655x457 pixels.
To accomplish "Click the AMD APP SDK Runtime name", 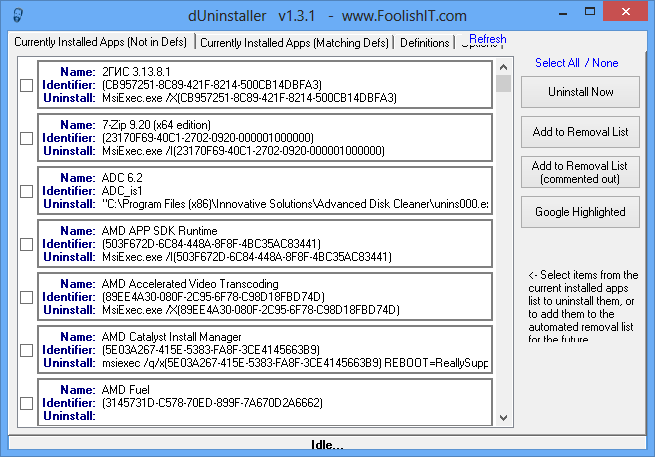I will pyautogui.click(x=160, y=231).
